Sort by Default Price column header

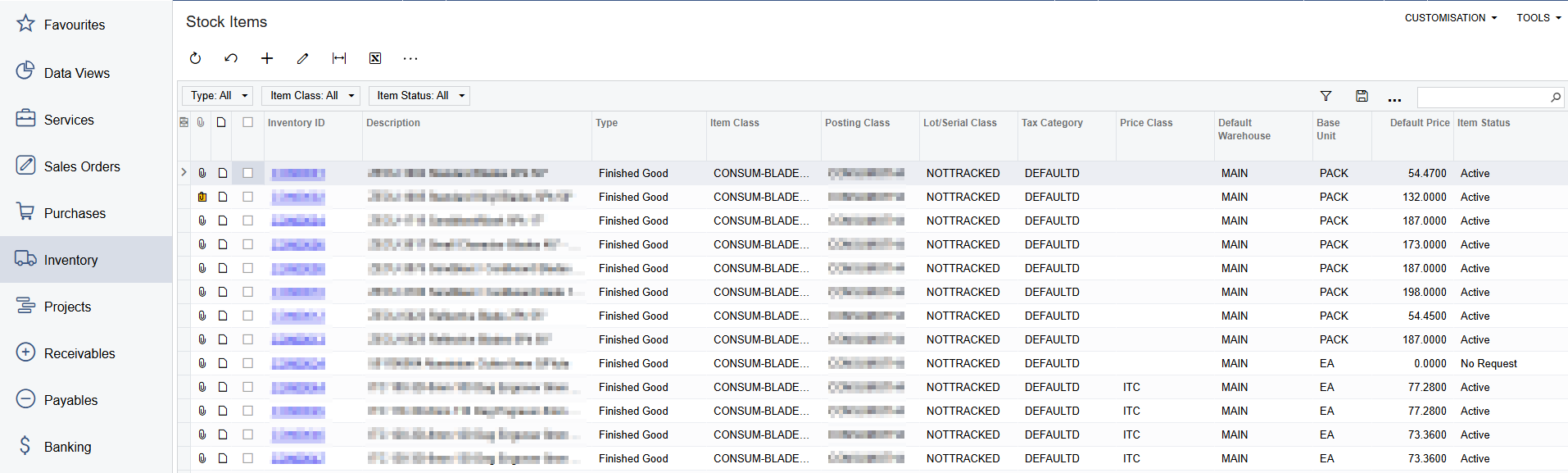pos(1419,123)
